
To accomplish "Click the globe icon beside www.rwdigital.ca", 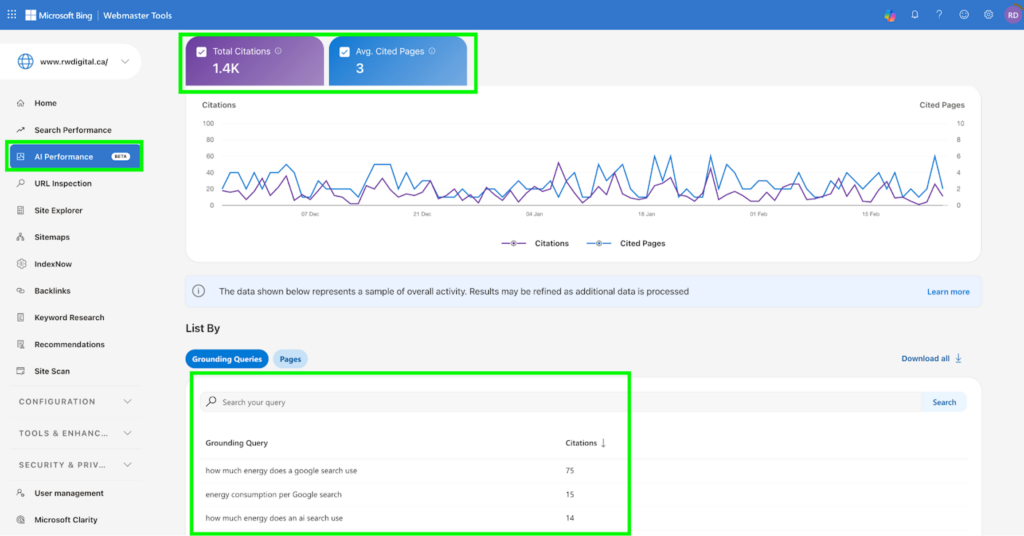I will [25, 61].
